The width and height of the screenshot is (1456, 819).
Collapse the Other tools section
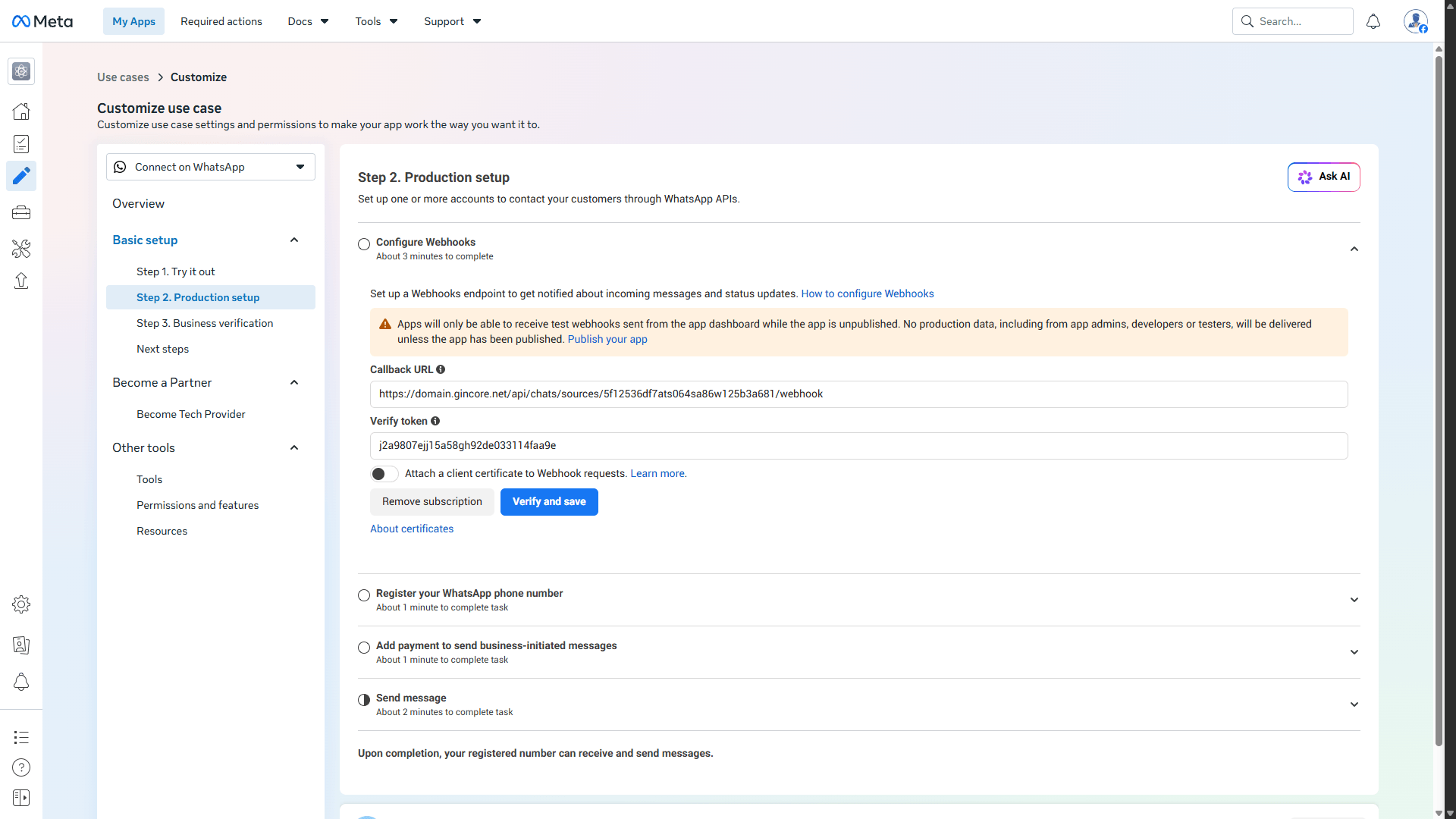[x=294, y=448]
